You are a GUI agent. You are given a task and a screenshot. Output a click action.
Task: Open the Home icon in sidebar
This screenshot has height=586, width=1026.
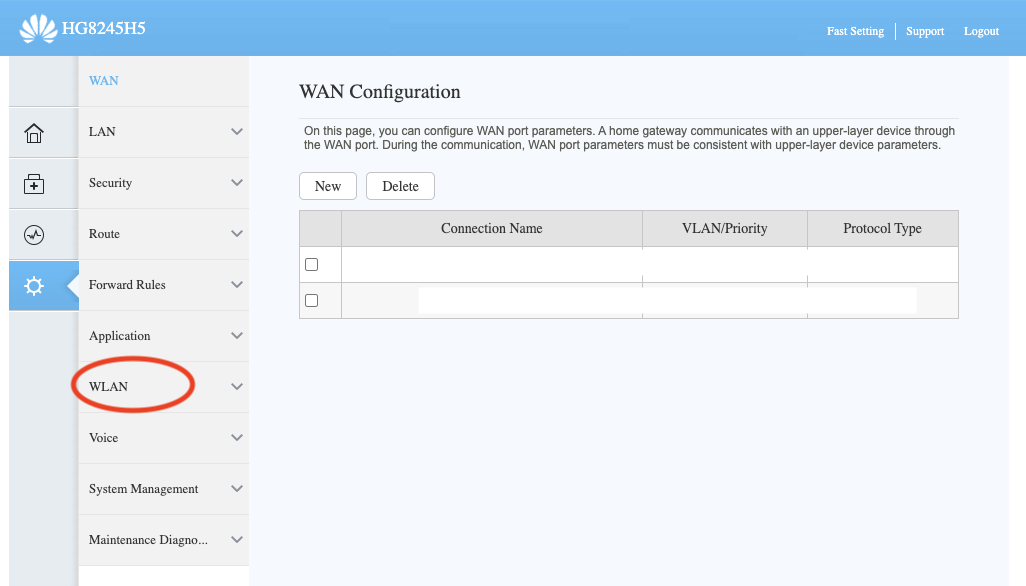click(x=34, y=132)
